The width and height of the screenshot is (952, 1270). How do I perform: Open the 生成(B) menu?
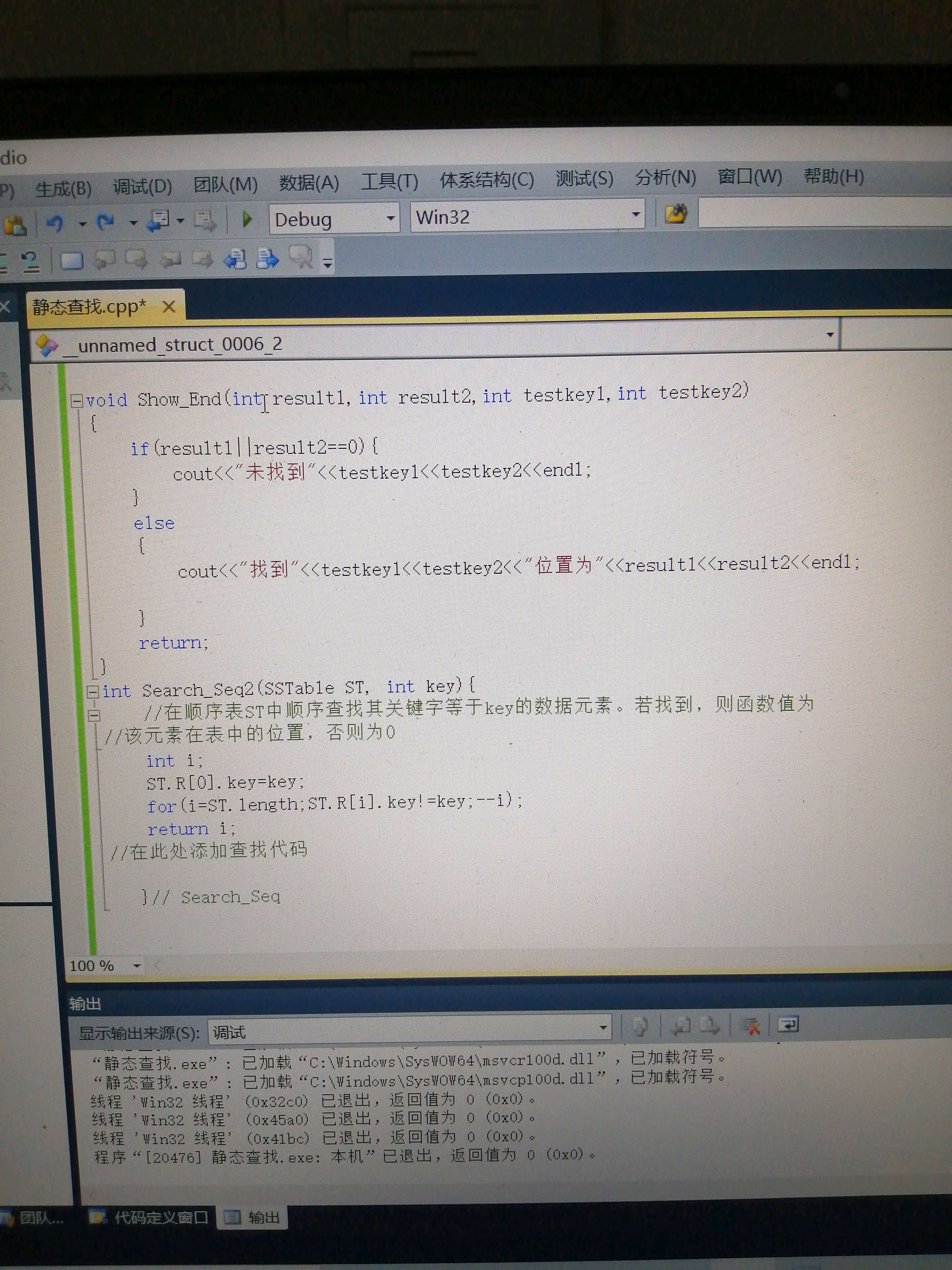coord(63,188)
